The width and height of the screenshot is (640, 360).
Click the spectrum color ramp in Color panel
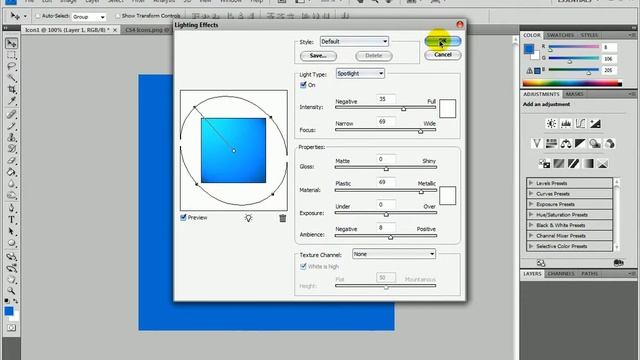pyautogui.click(x=572, y=83)
